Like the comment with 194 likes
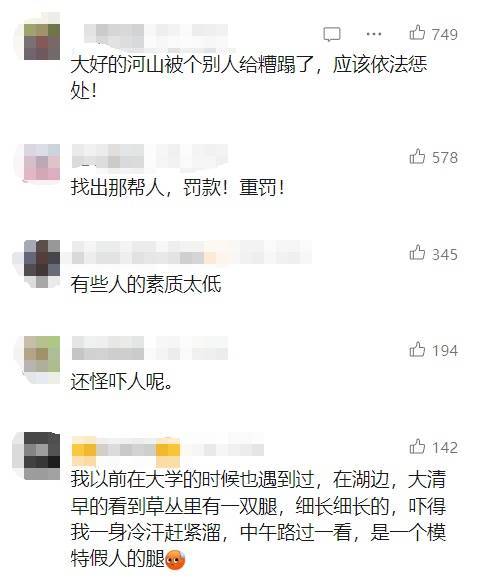This screenshot has height=584, width=481. [417, 350]
